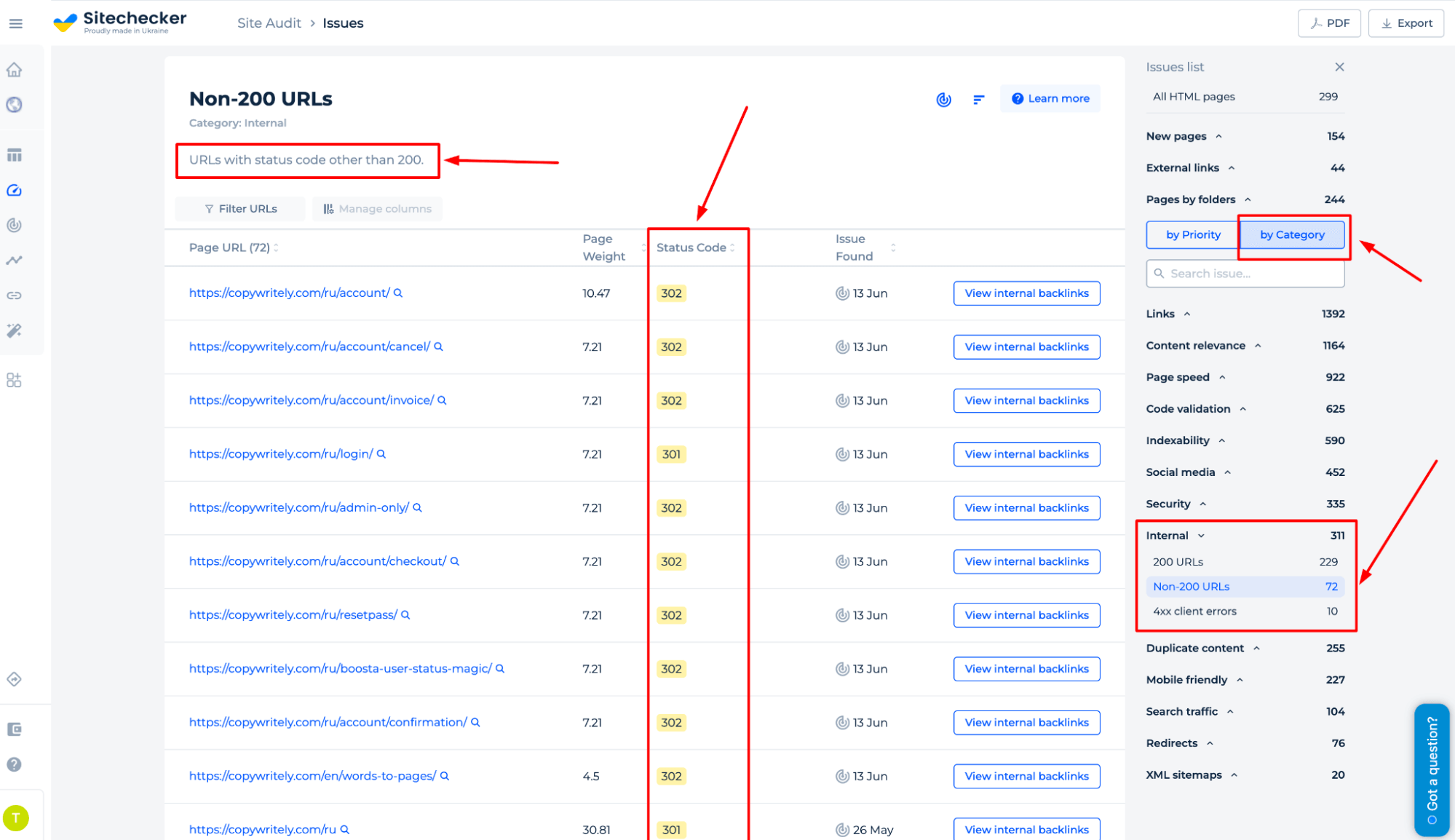The image size is (1455, 840).
Task: Toggle to By Category view
Action: coord(1293,234)
